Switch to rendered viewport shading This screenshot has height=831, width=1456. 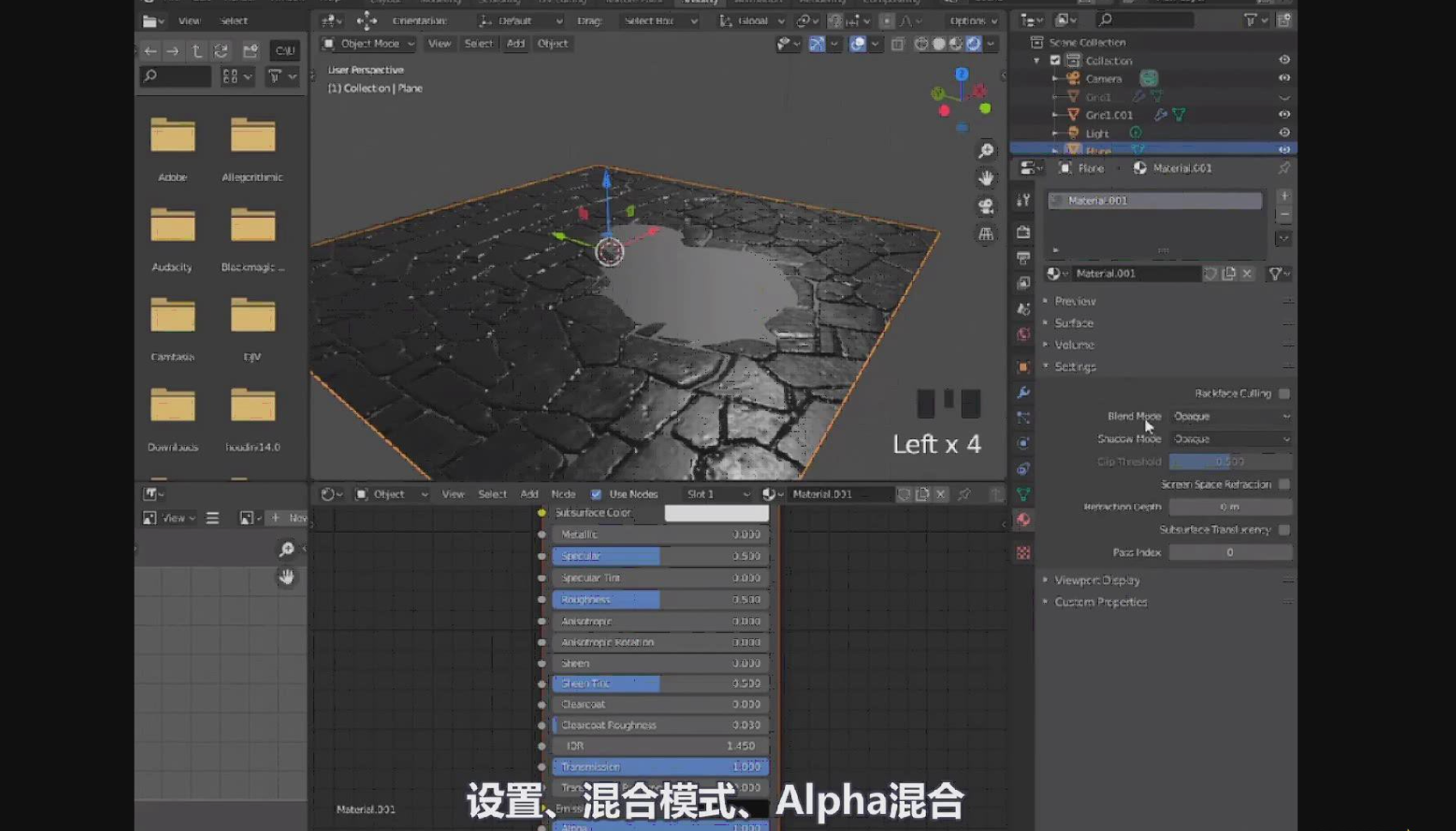(973, 44)
